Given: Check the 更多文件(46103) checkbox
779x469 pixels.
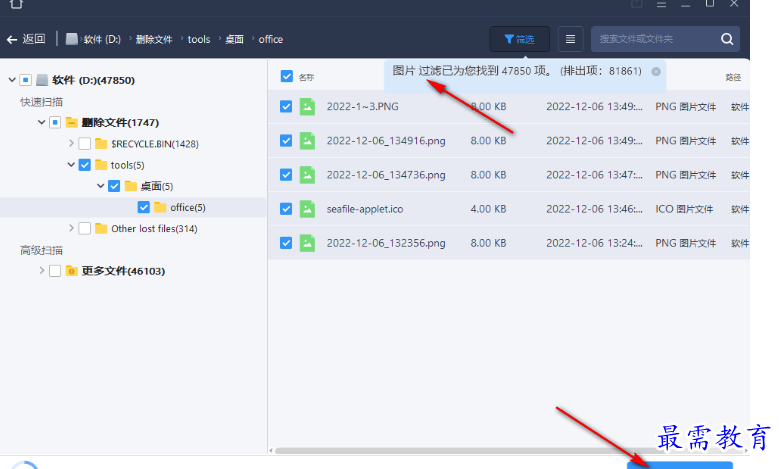Looking at the screenshot, I should pyautogui.click(x=55, y=271).
